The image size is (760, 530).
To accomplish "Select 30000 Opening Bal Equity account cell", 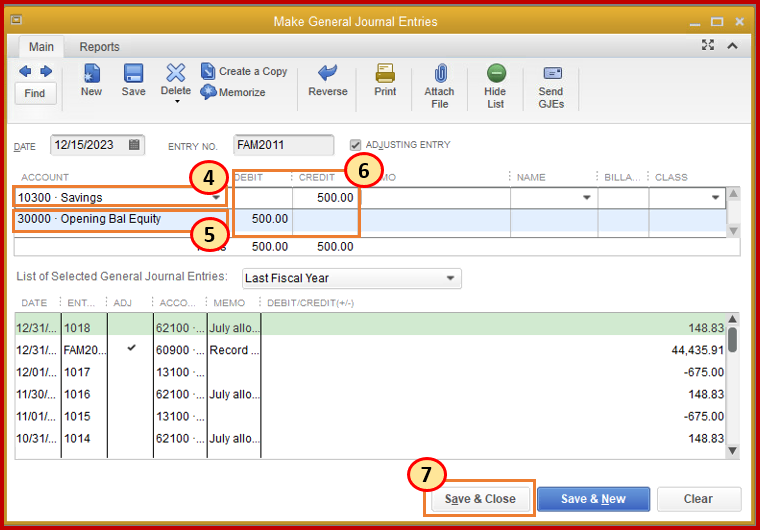I will 120,219.
